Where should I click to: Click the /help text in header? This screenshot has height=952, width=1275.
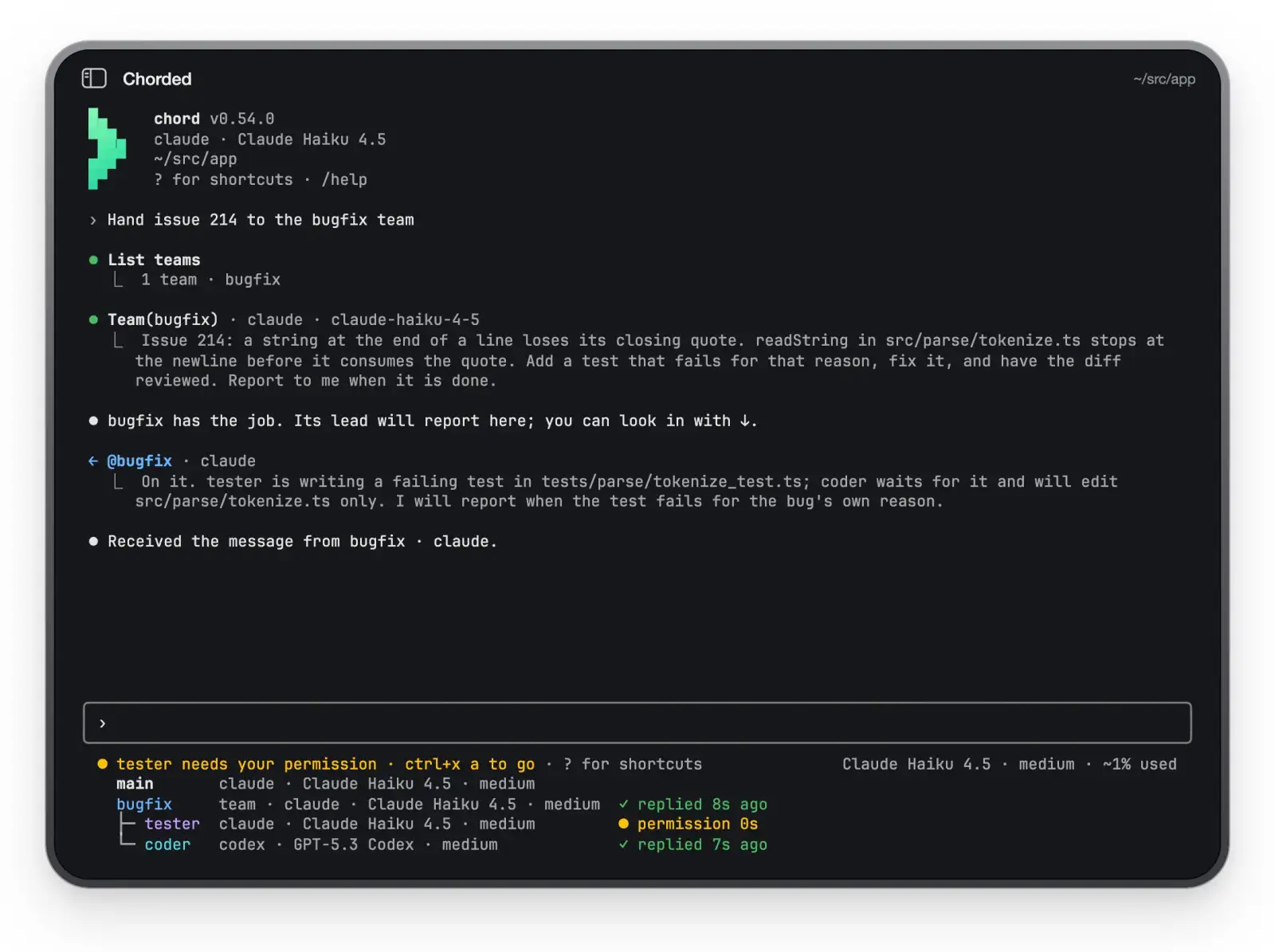click(x=344, y=179)
